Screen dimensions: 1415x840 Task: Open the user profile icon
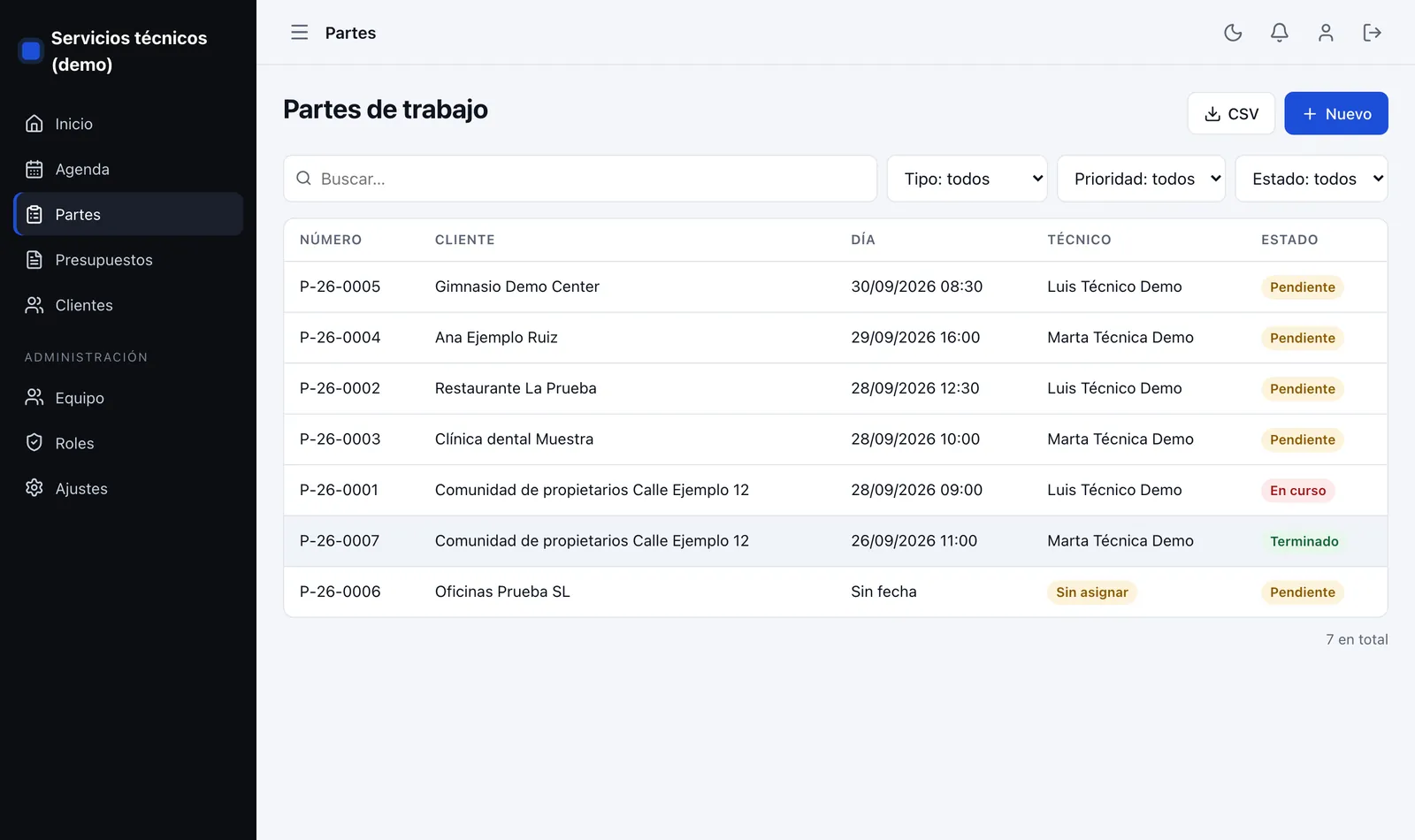point(1326,33)
